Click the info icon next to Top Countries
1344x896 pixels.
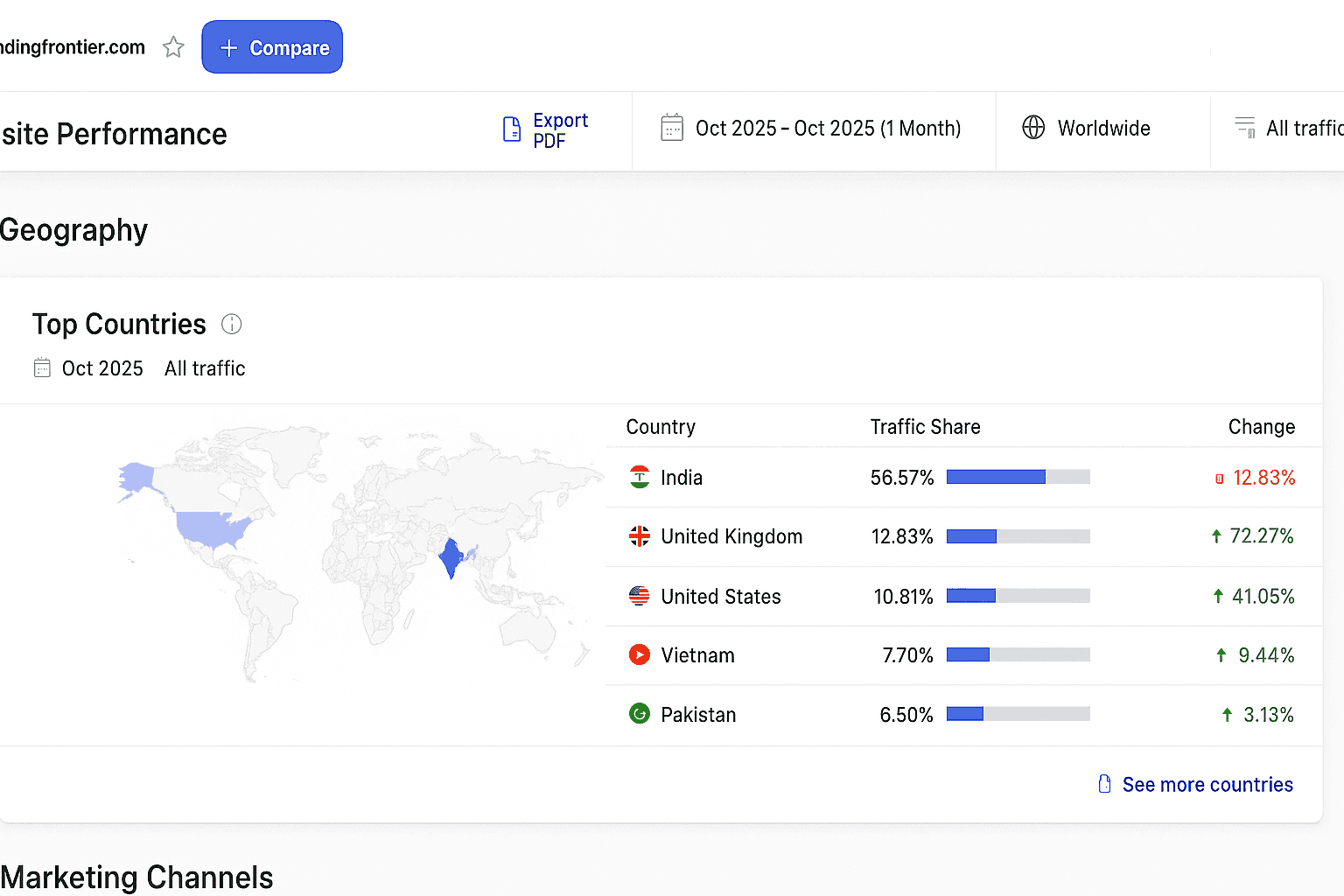point(231,325)
